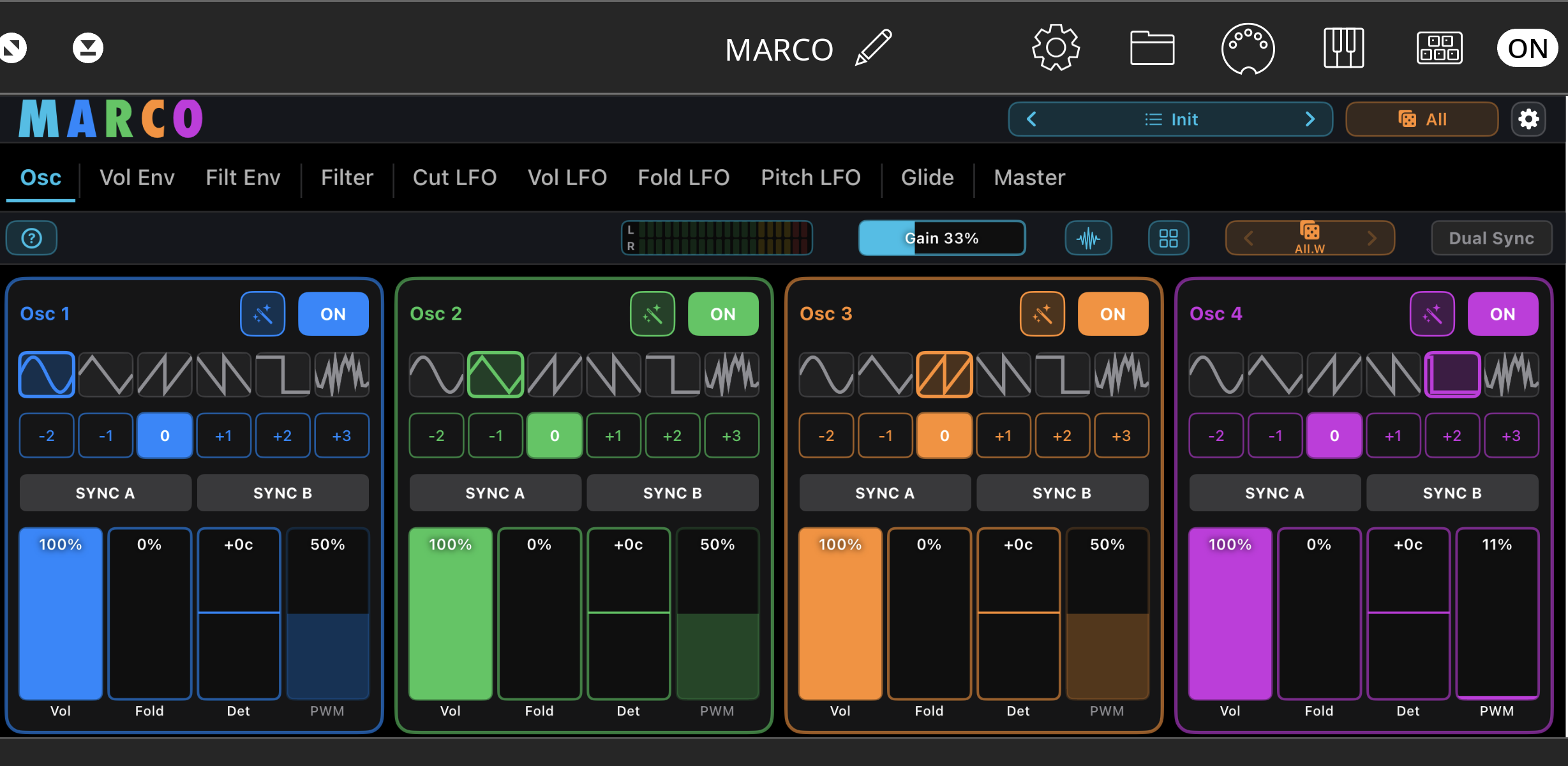Image resolution: width=1568 pixels, height=766 pixels.
Task: Click the MARCO title name at top
Action: coord(779,49)
